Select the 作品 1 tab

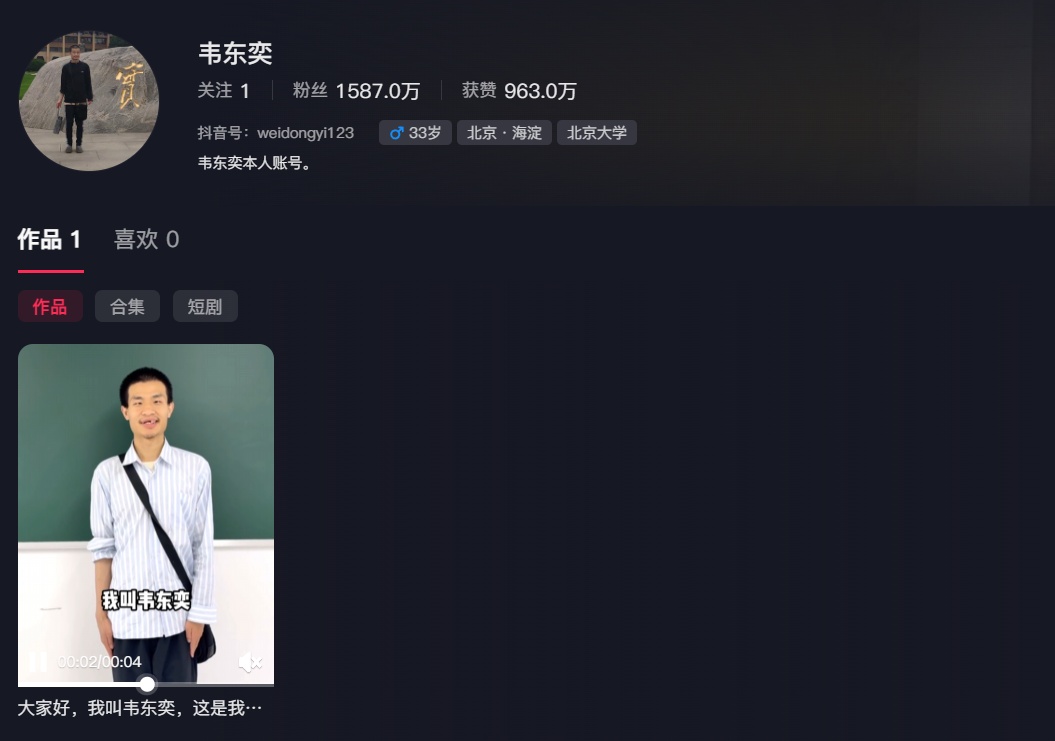pyautogui.click(x=50, y=240)
